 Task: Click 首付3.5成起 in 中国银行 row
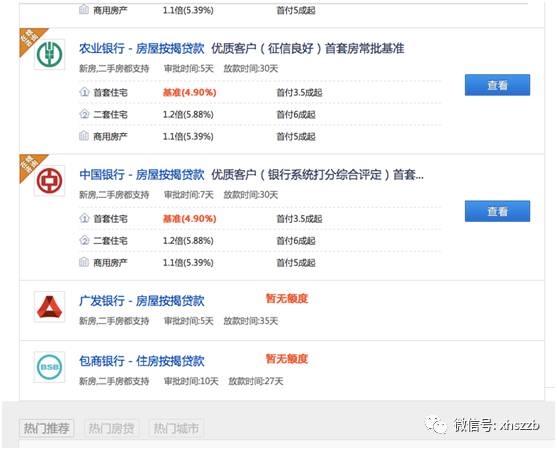tap(299, 219)
